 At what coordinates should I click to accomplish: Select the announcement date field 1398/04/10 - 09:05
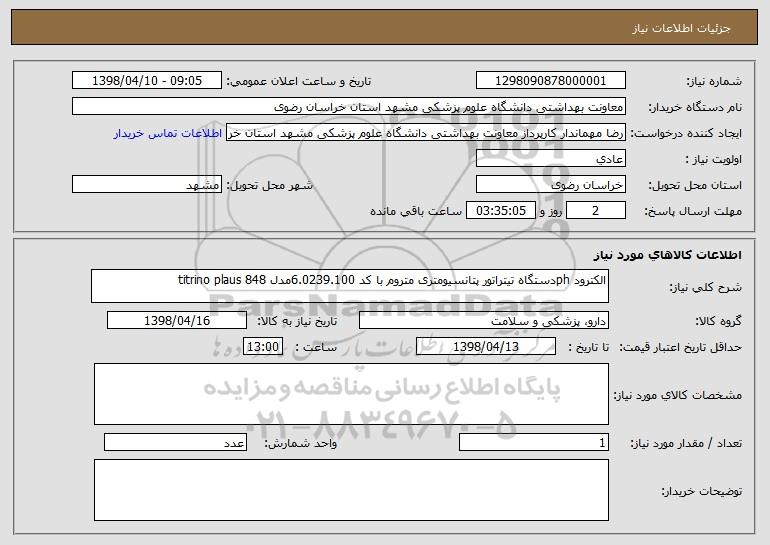pyautogui.click(x=147, y=81)
